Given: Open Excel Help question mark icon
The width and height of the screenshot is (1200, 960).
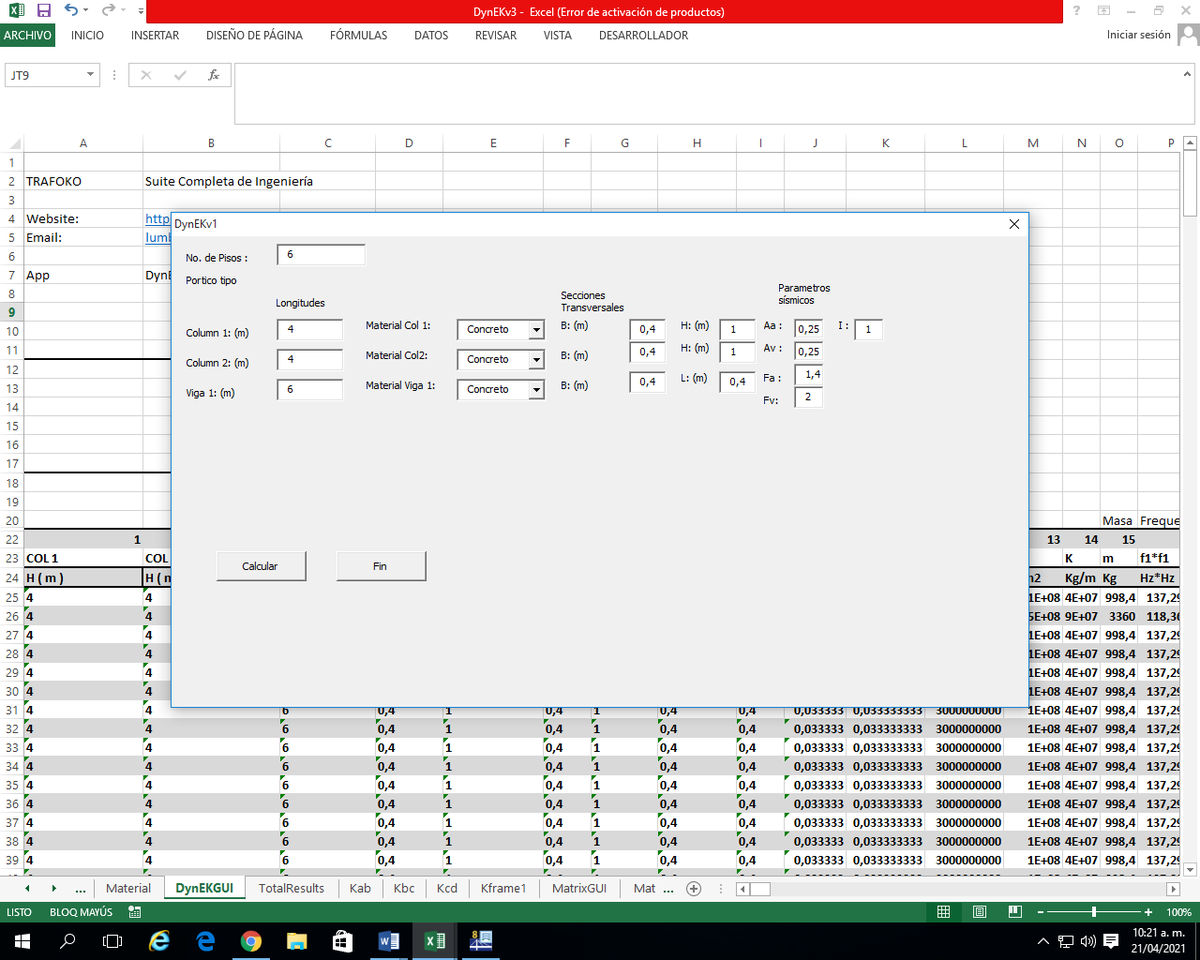Looking at the screenshot, I should pos(1076,11).
